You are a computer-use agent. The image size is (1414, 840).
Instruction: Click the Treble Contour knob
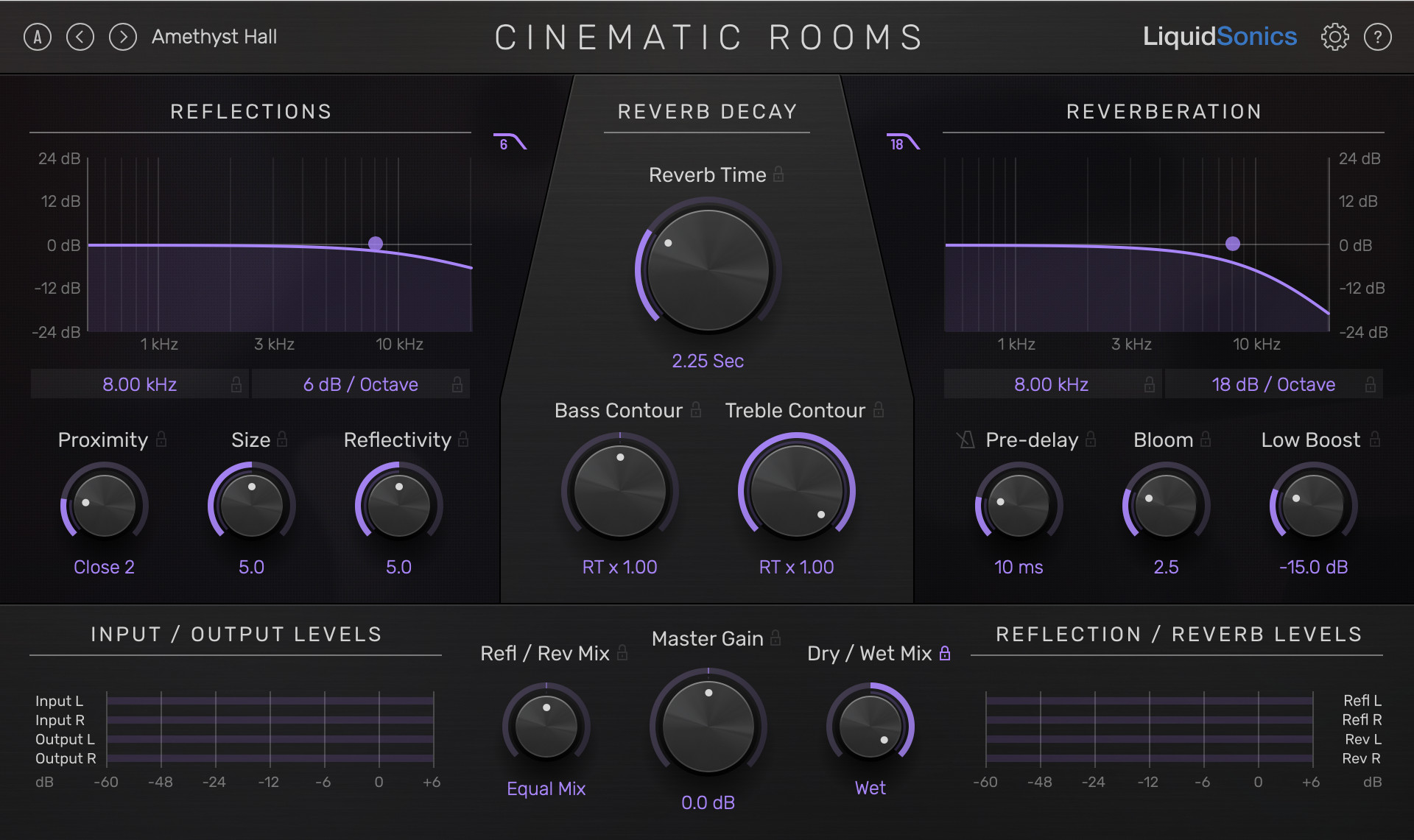pyautogui.click(x=797, y=490)
